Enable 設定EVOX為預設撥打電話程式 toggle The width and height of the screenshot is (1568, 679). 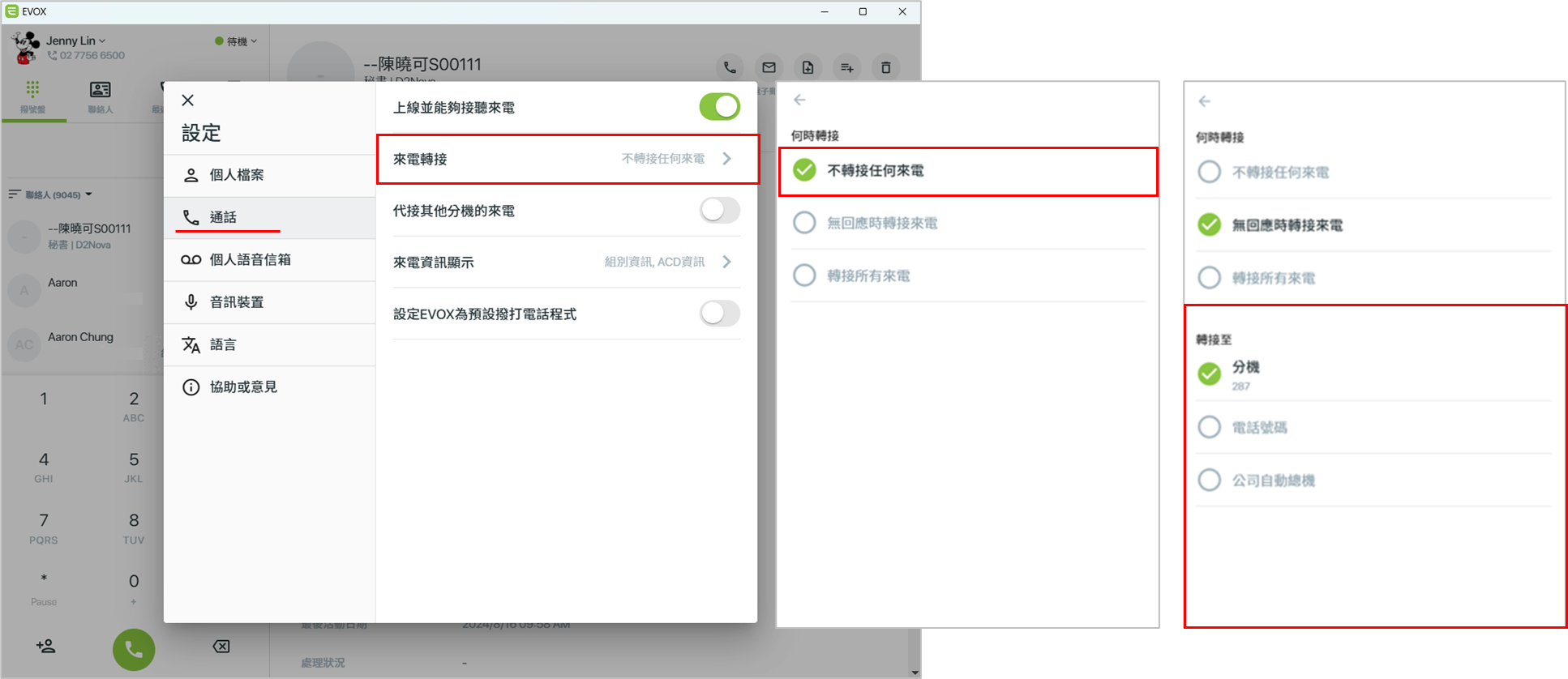click(x=720, y=313)
